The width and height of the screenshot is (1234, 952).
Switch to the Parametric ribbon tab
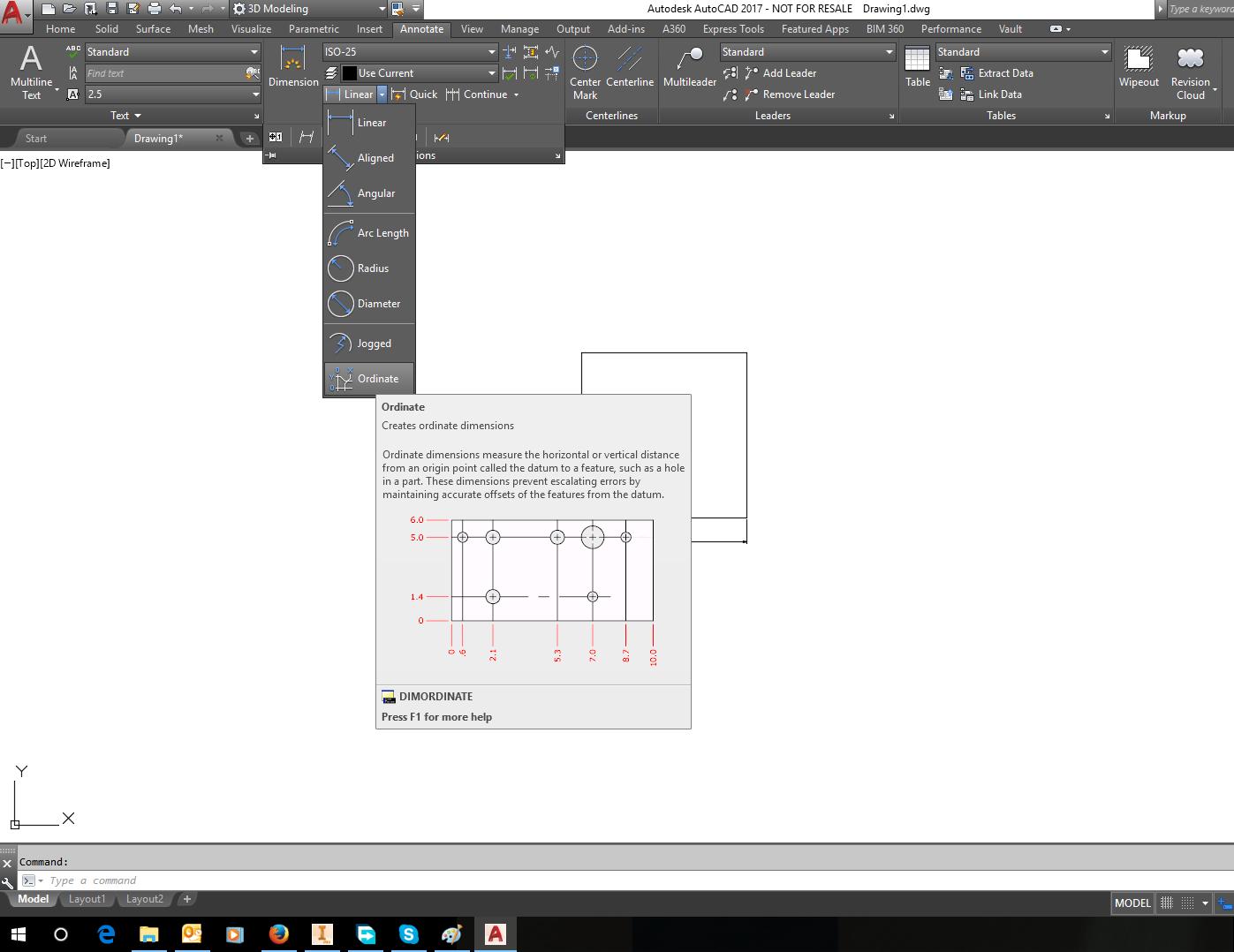click(314, 29)
